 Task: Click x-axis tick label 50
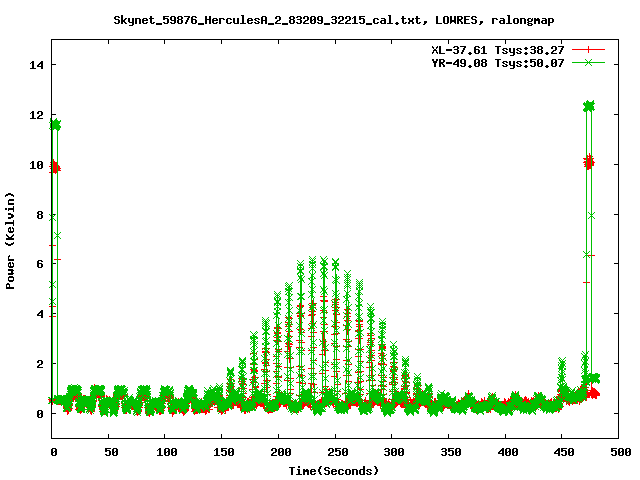tap(111, 452)
